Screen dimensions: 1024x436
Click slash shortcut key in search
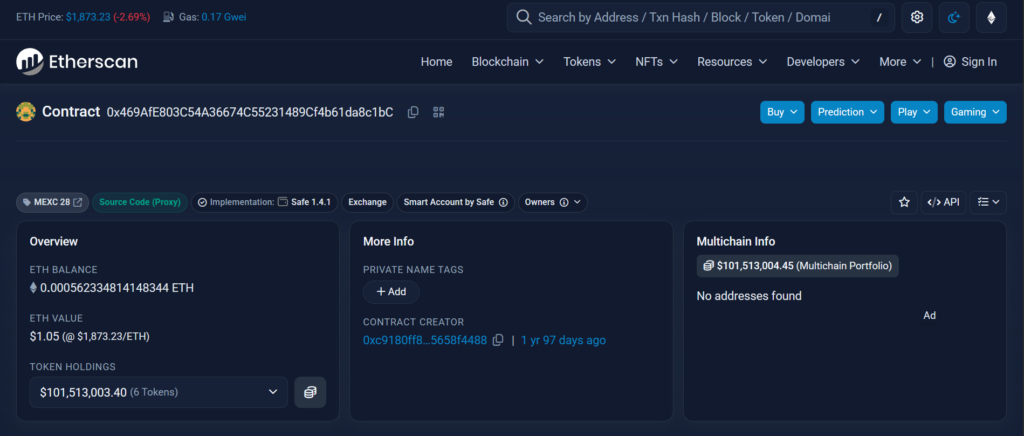(x=879, y=18)
